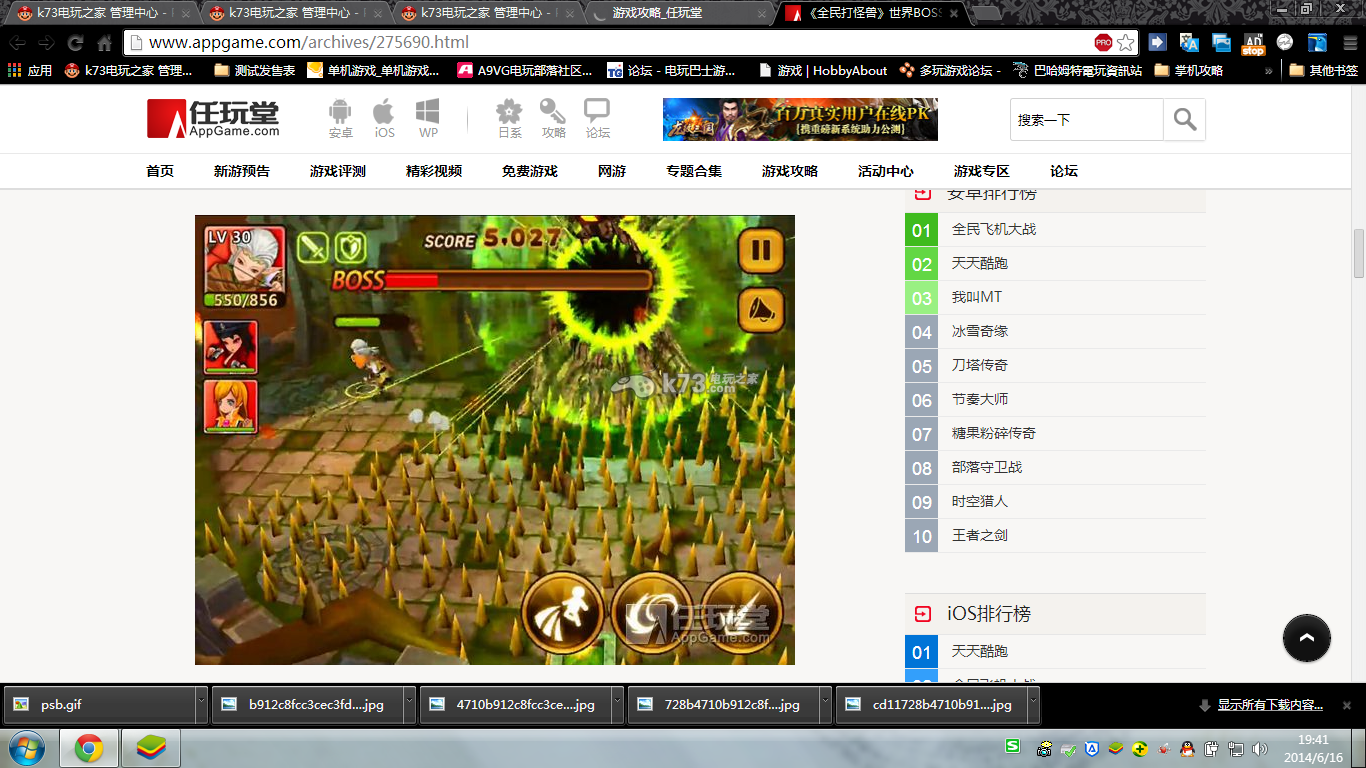This screenshot has height=768, width=1366.
Task: Click the blue arrow extension icon
Action: pyautogui.click(x=1157, y=42)
